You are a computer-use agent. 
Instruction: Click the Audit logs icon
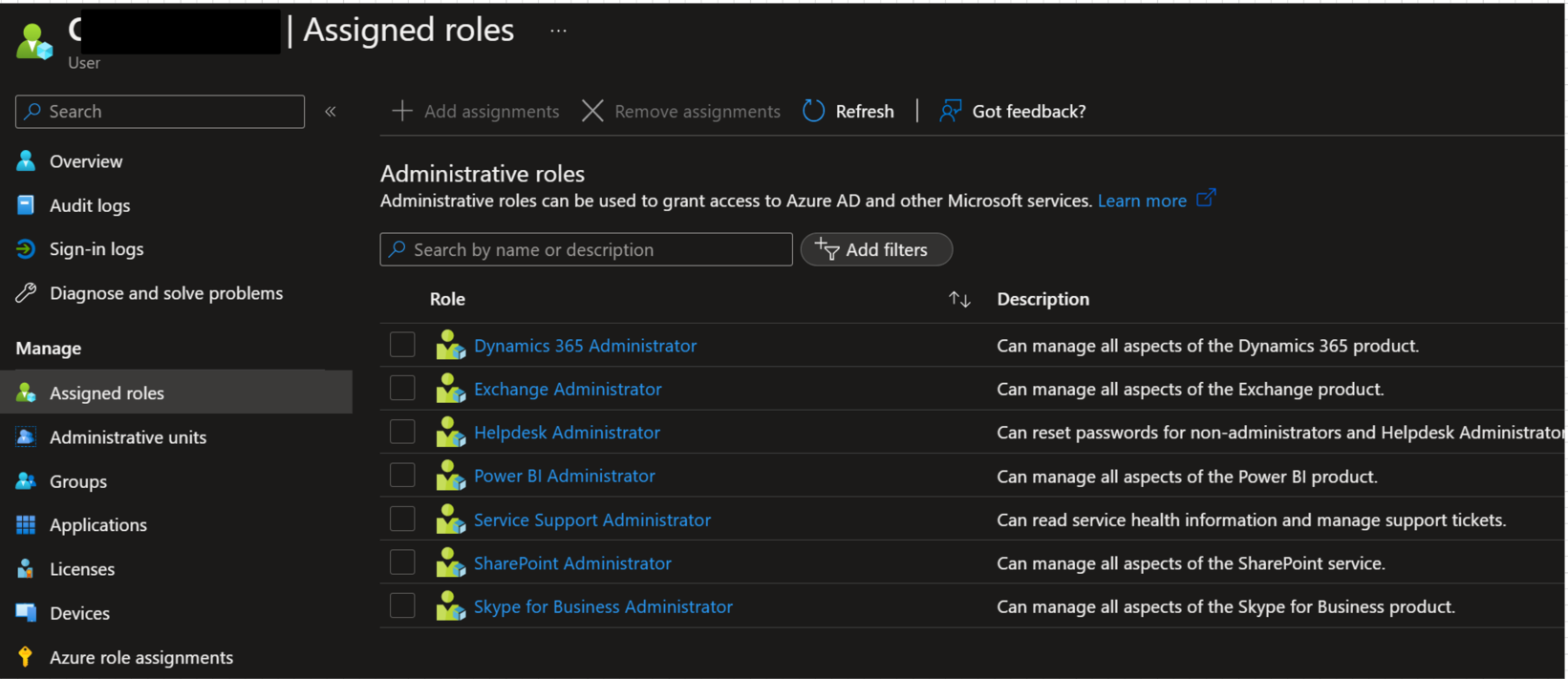[26, 204]
